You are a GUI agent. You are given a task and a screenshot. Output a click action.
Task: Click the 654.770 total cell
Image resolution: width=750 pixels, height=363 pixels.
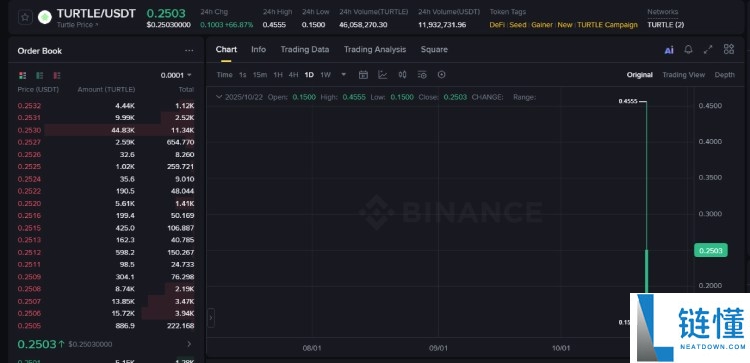pos(180,142)
